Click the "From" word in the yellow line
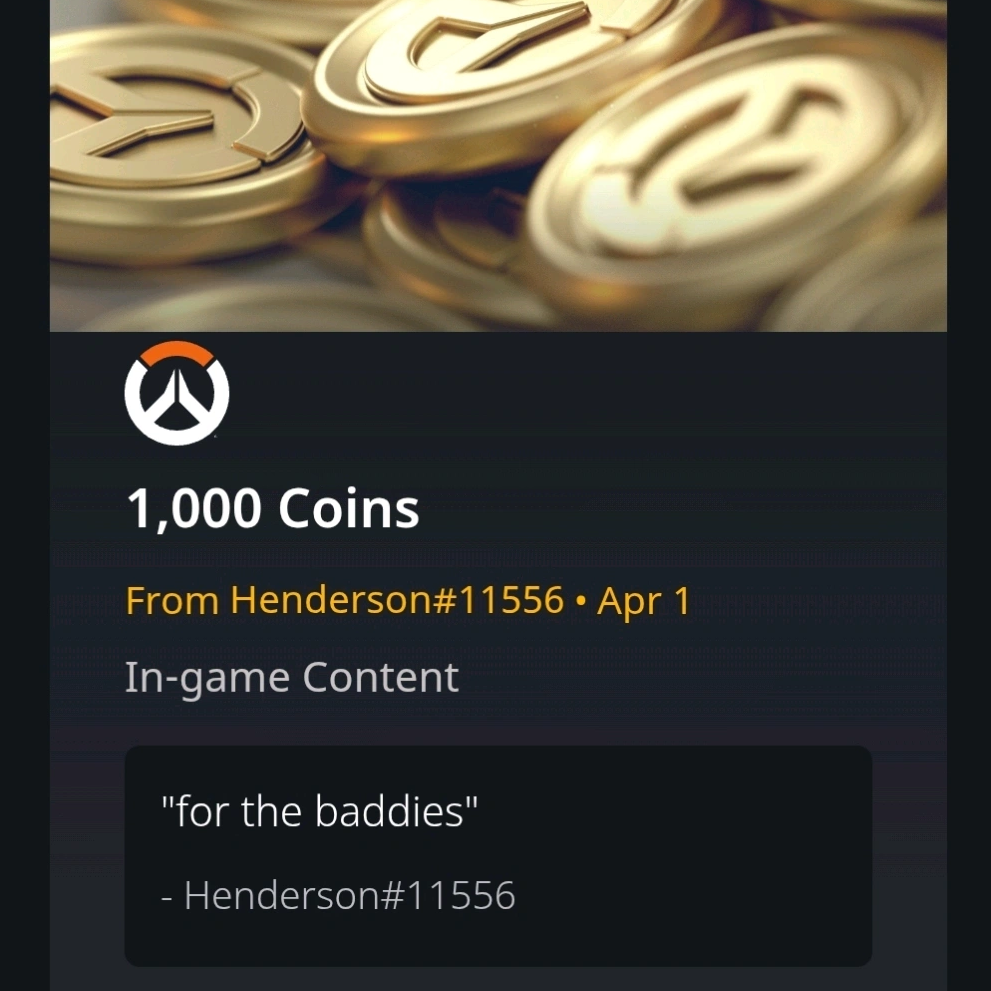The image size is (991, 991). 172,600
